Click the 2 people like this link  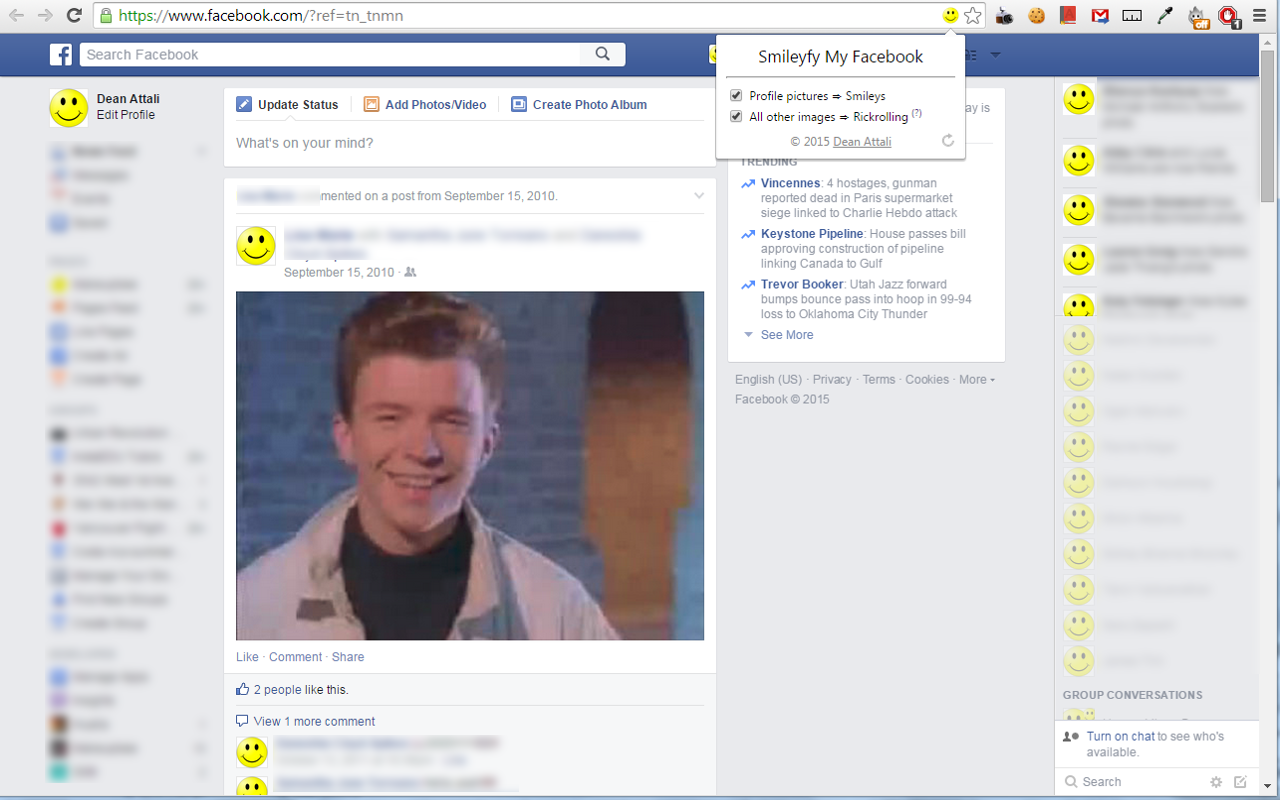[301, 689]
